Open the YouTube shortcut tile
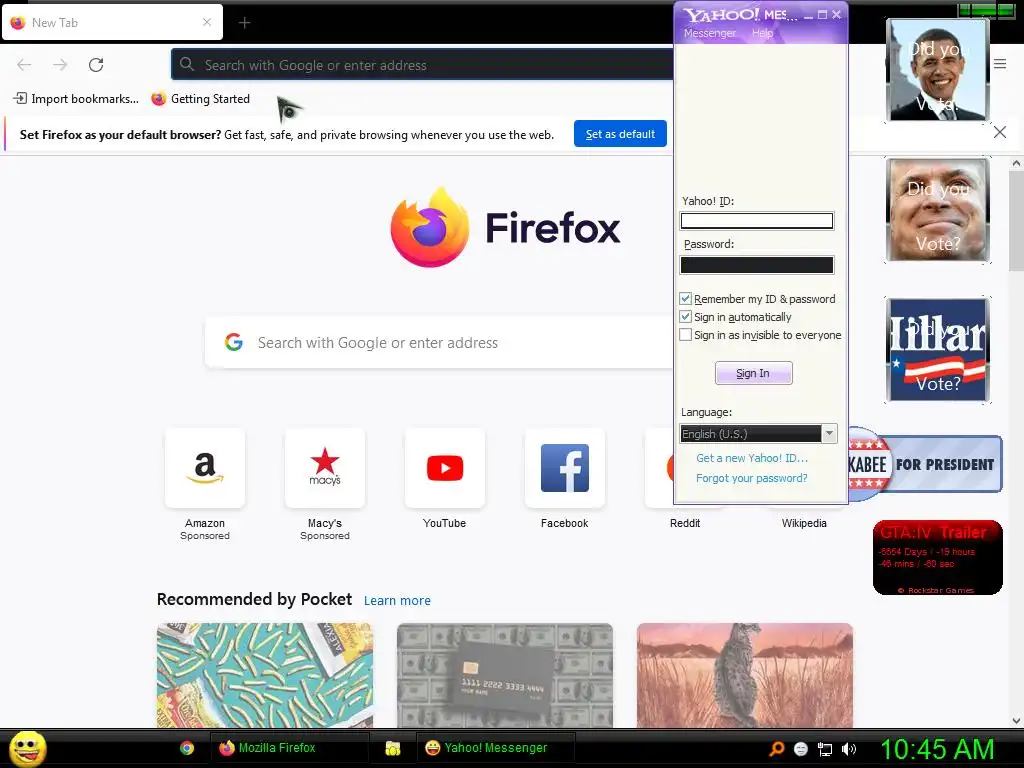This screenshot has height=768, width=1024. tap(445, 468)
